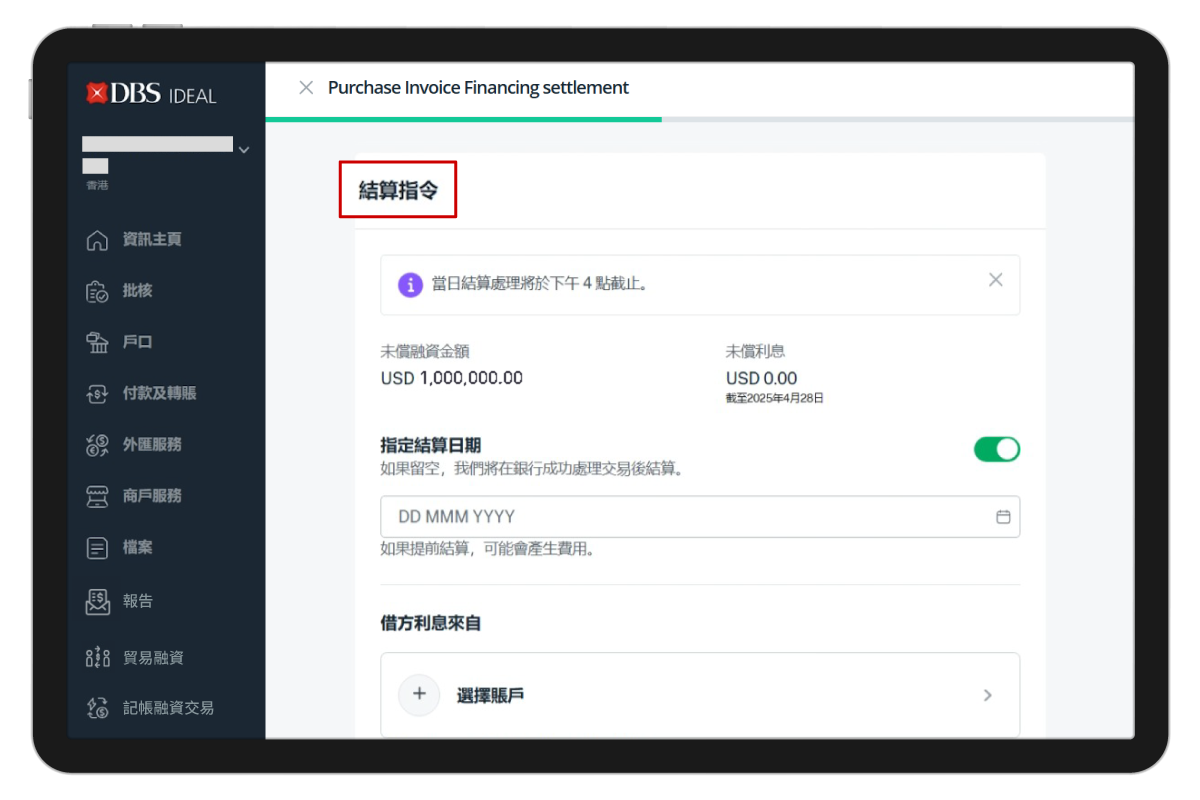Click the currency exchange icon for 外匯服務
The image size is (1200, 800).
point(97,445)
